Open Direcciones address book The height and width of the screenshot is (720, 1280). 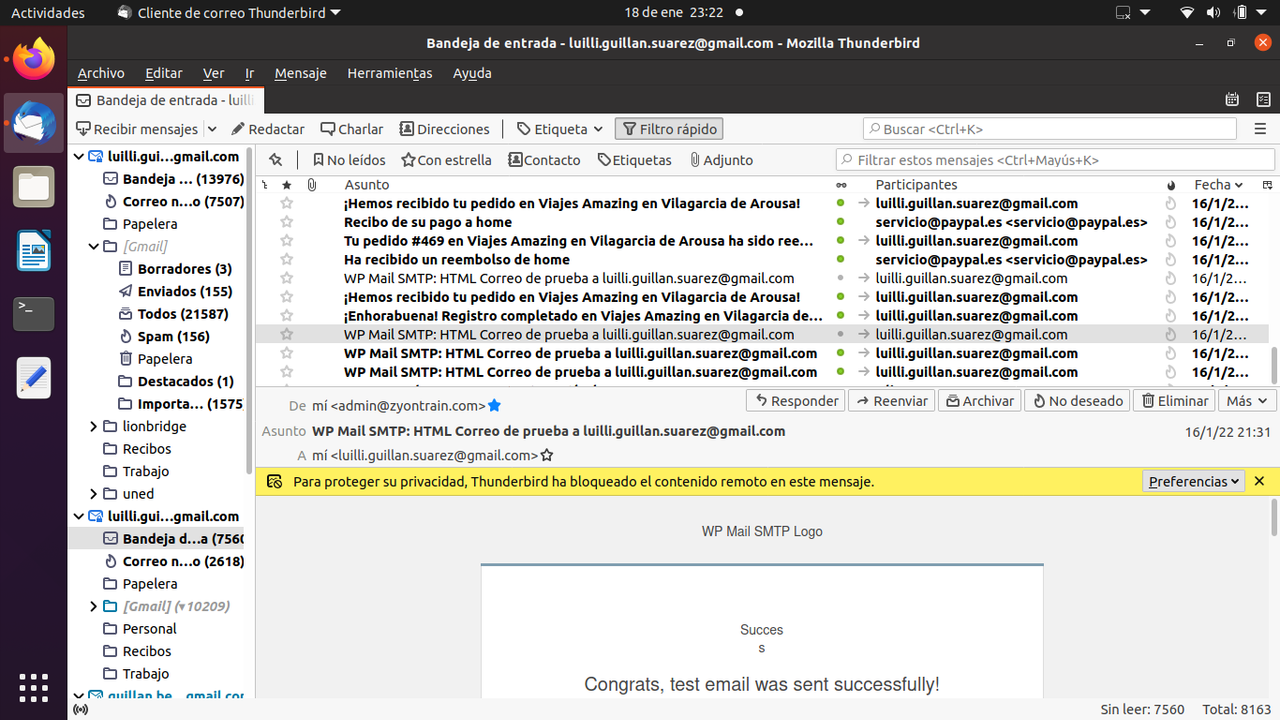(x=445, y=129)
